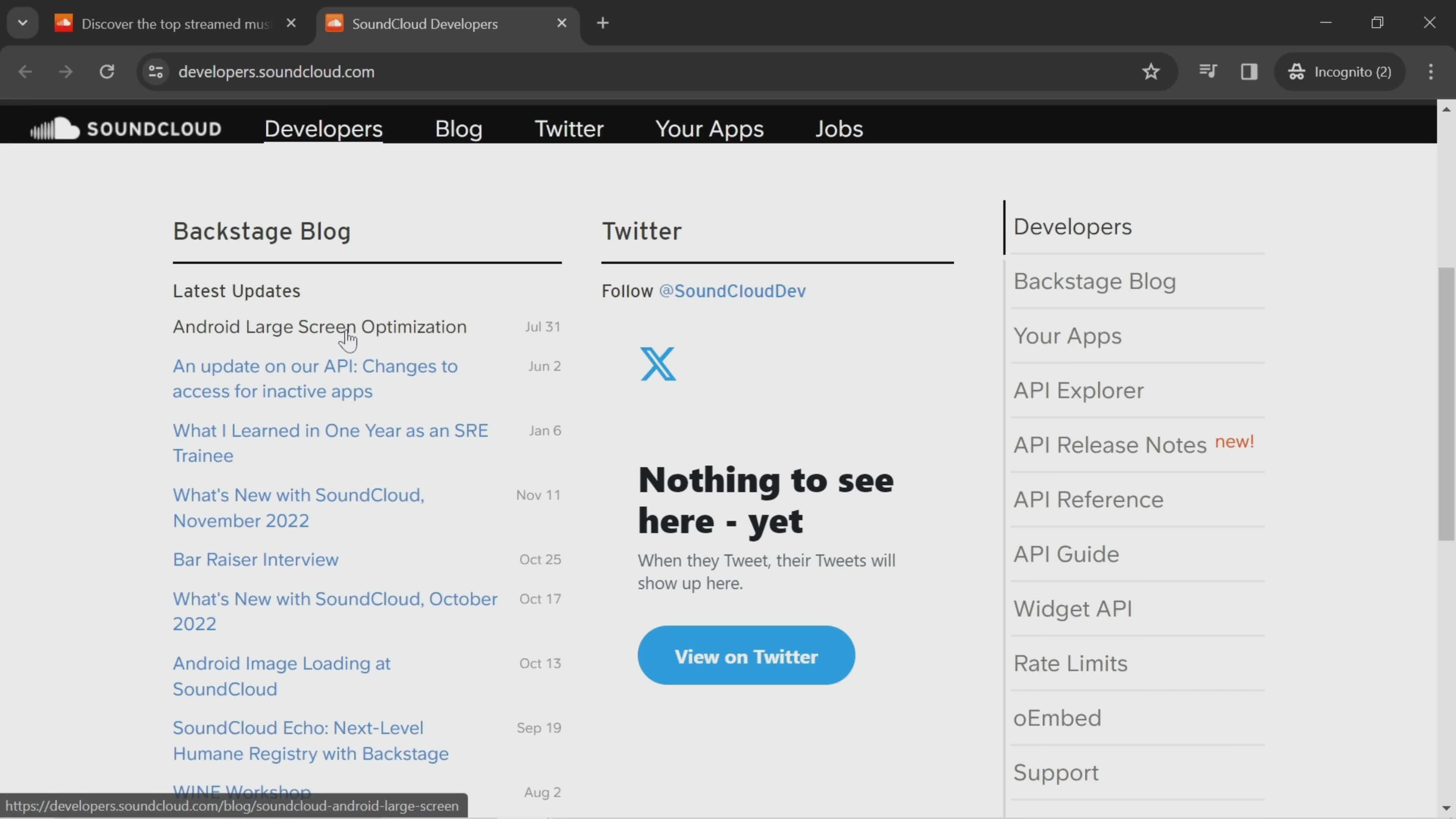Open the Incognito (2) profile indicator
1456x819 pixels.
(x=1340, y=72)
